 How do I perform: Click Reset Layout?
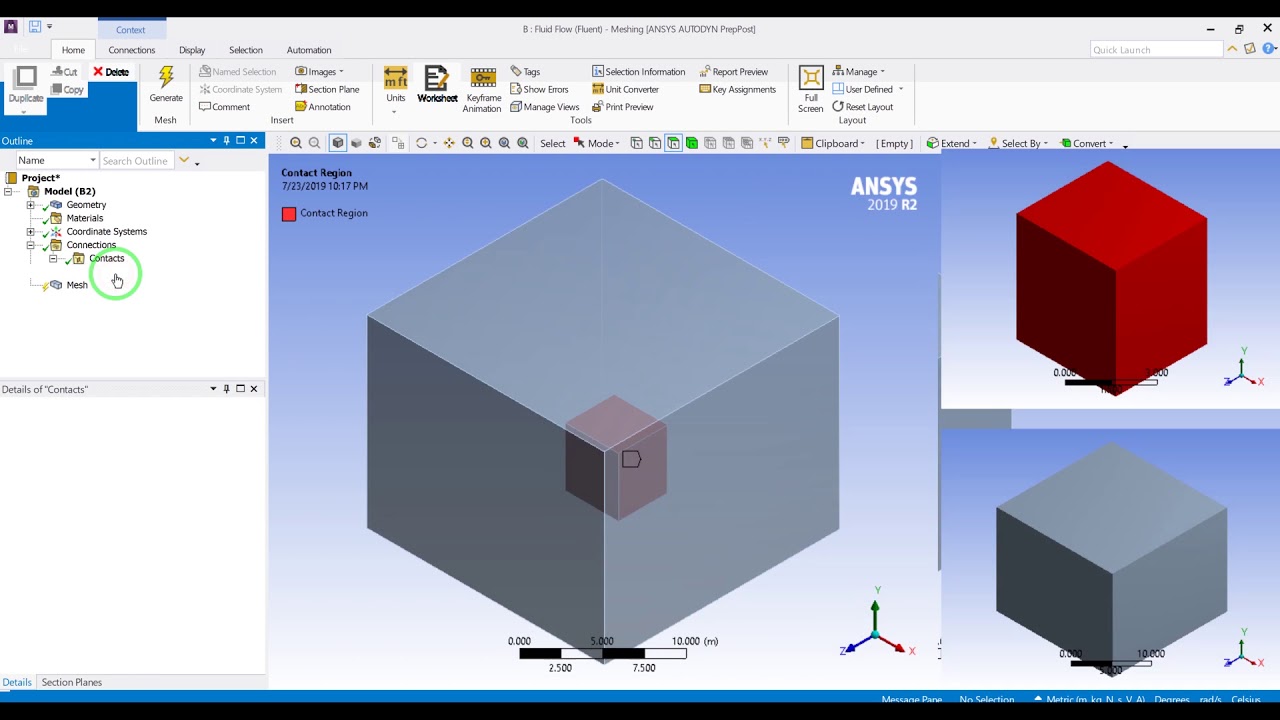(x=862, y=107)
